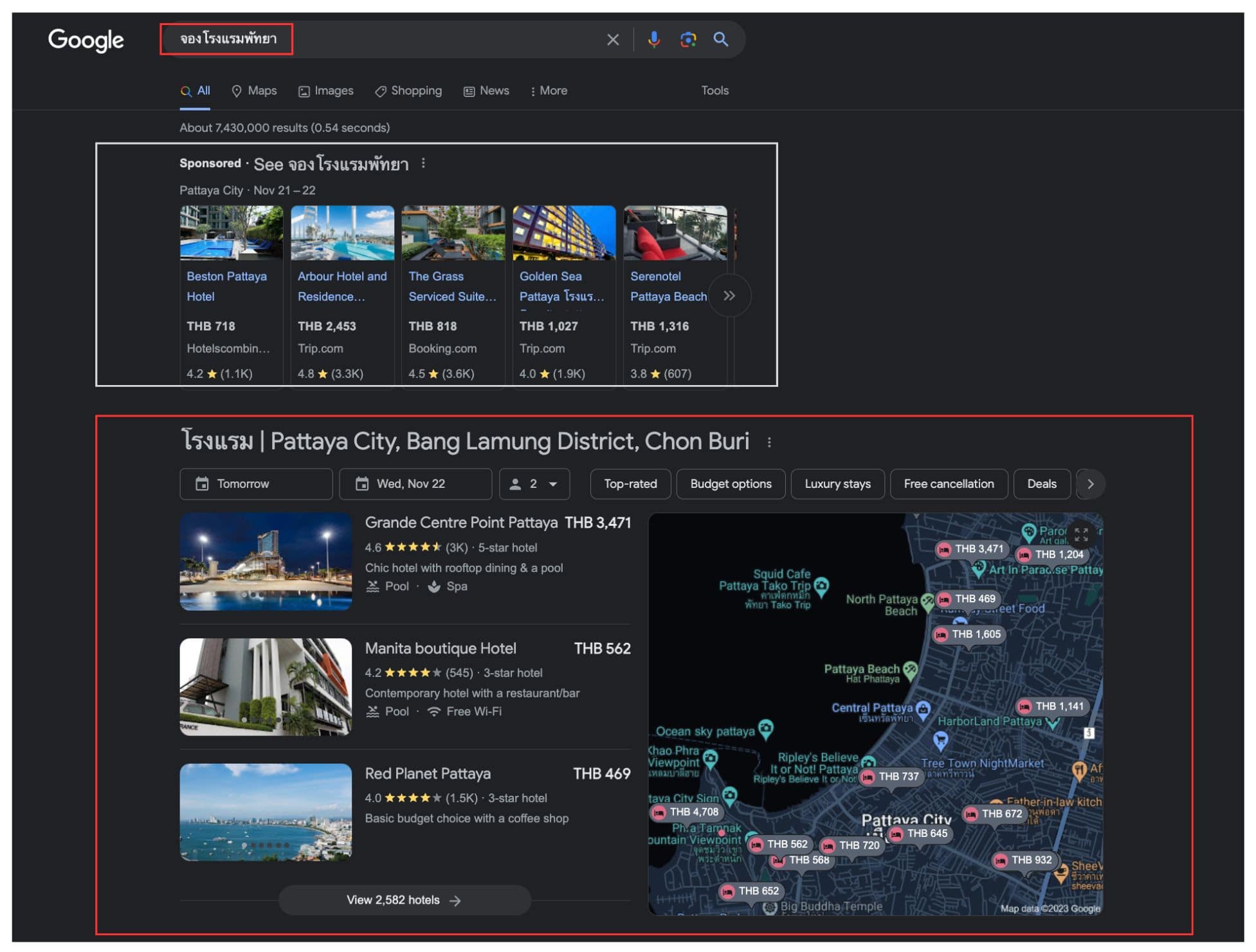Toggle the Luxury stays filter chip
The width and height of the screenshot is (1256, 952).
[837, 484]
